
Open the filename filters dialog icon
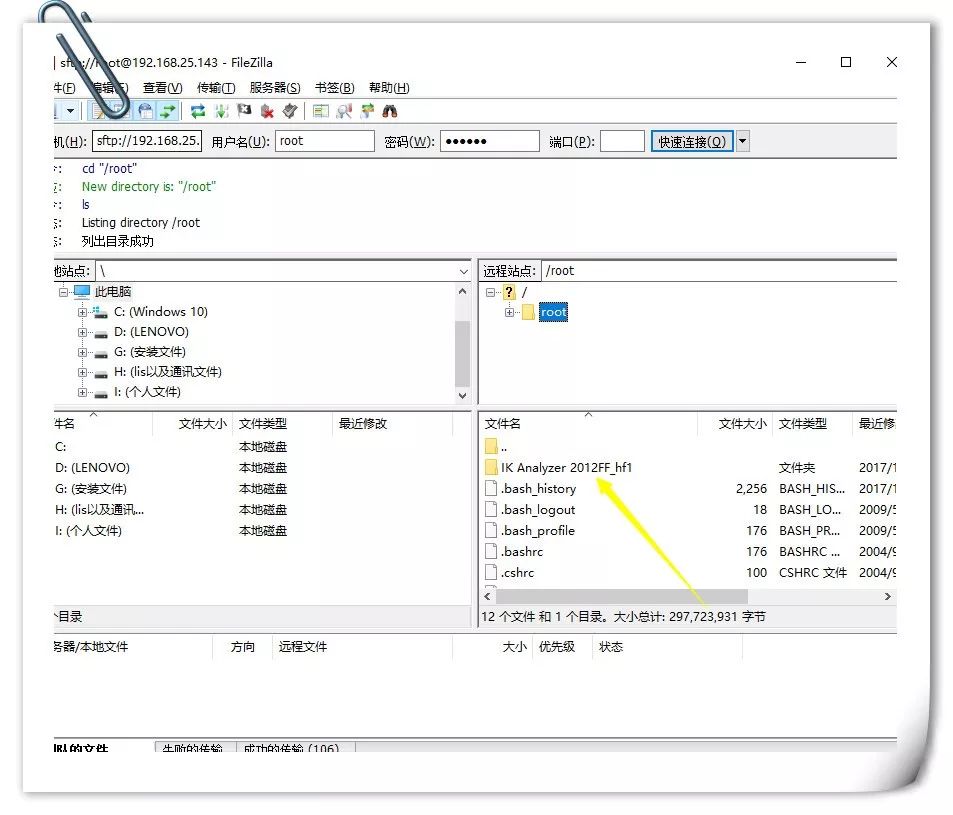click(x=321, y=111)
